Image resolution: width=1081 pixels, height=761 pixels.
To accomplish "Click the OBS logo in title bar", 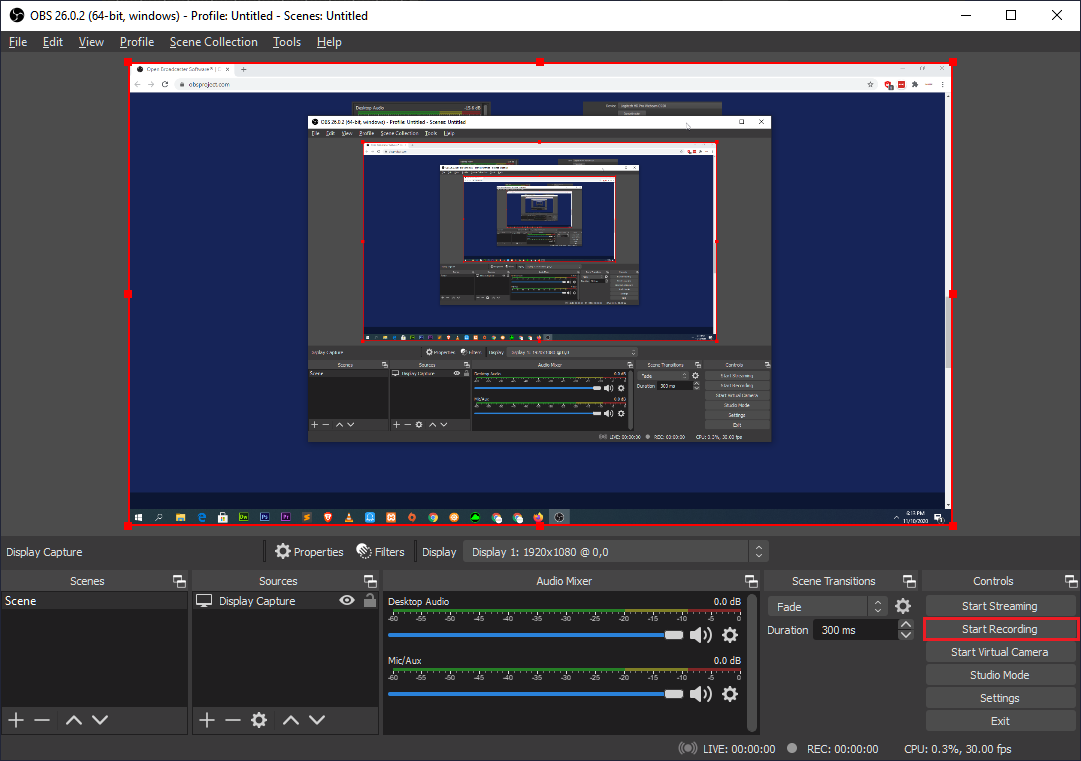I will click(x=17, y=15).
